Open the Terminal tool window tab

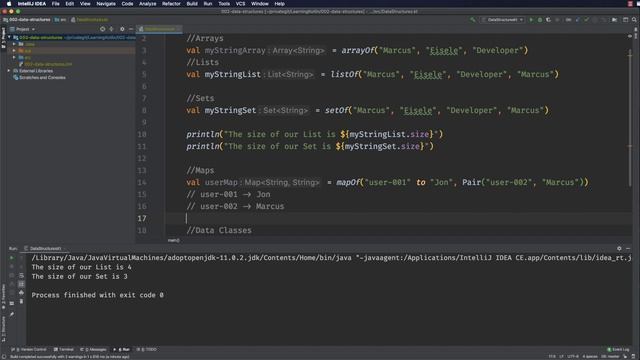[x=64, y=349]
